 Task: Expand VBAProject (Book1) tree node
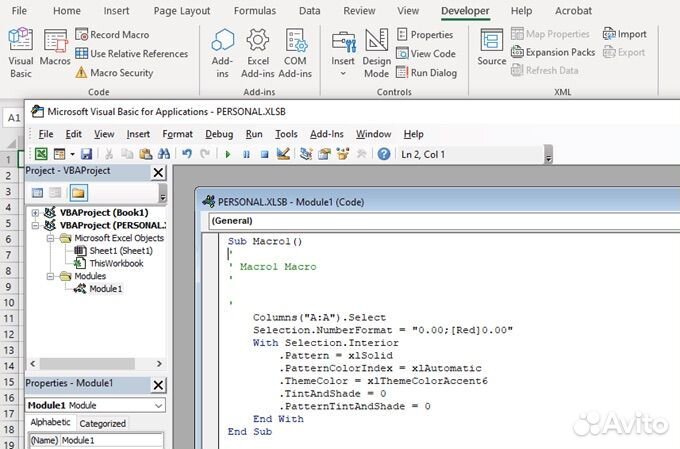click(36, 213)
